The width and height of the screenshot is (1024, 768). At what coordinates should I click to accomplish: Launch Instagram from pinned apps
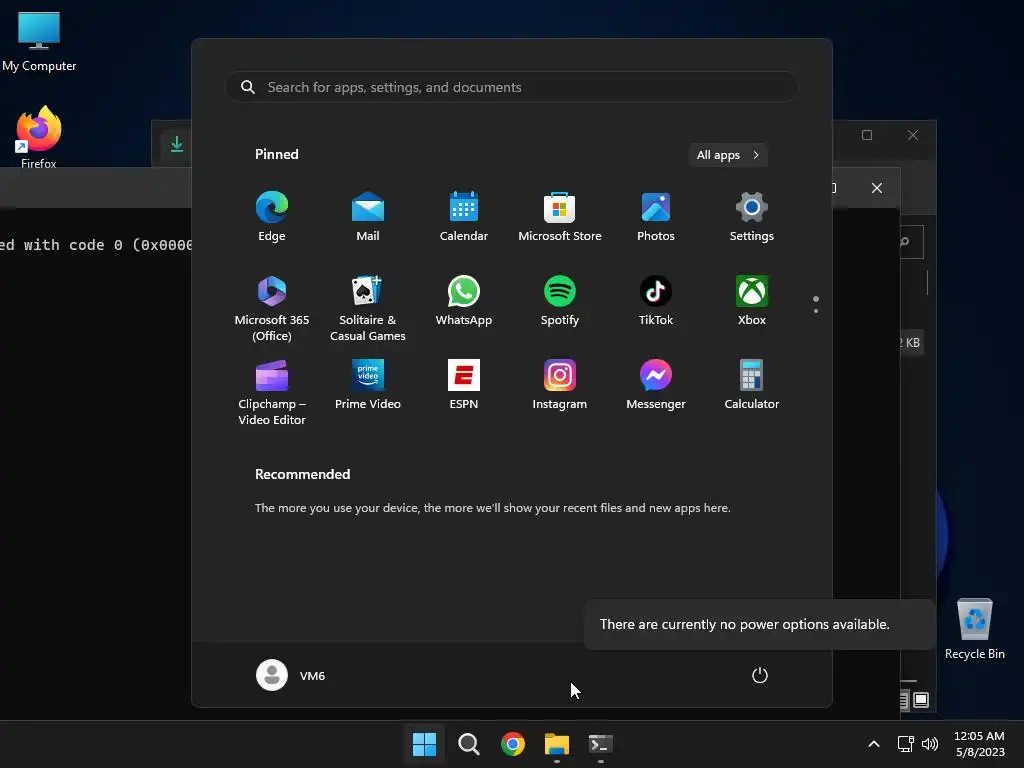point(560,385)
